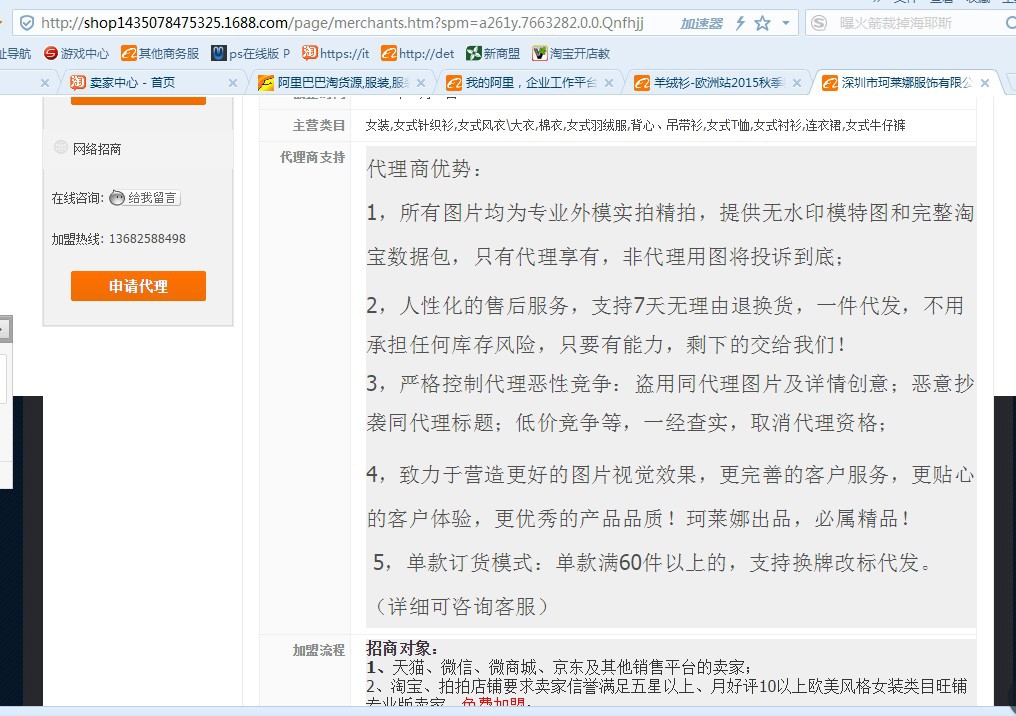Click the 主营类目 category list text
Image resolution: width=1016 pixels, height=716 pixels.
pos(635,125)
